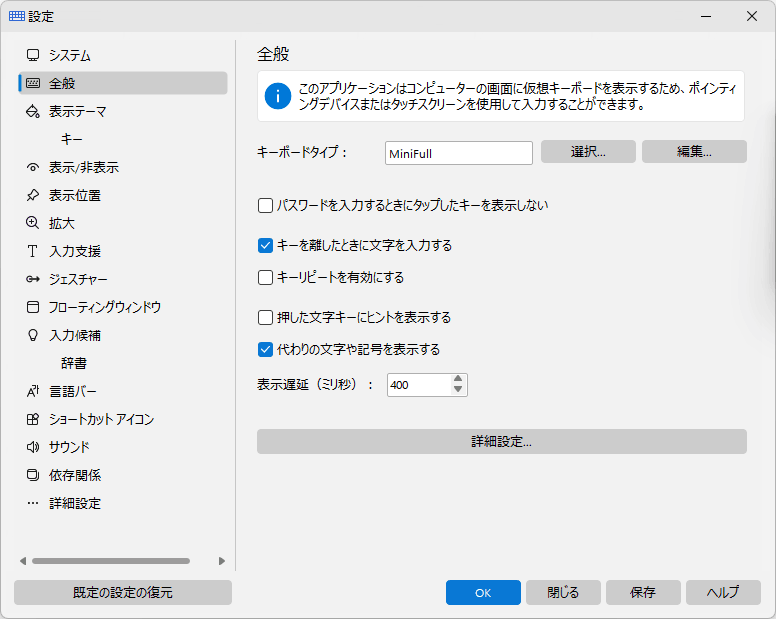
Task: Select 全般 in the sidebar
Action: [123, 83]
